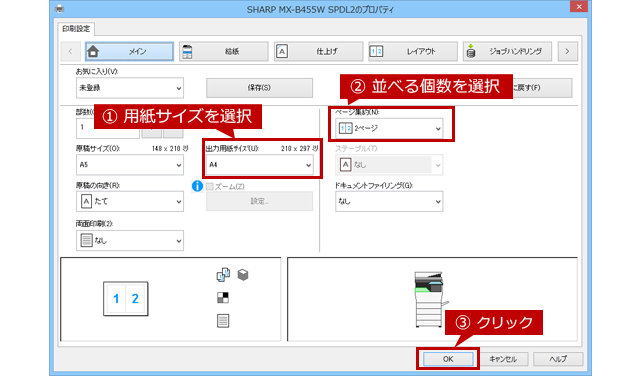Click the right arrow to show more tabs
640x376 pixels.
coord(567,51)
